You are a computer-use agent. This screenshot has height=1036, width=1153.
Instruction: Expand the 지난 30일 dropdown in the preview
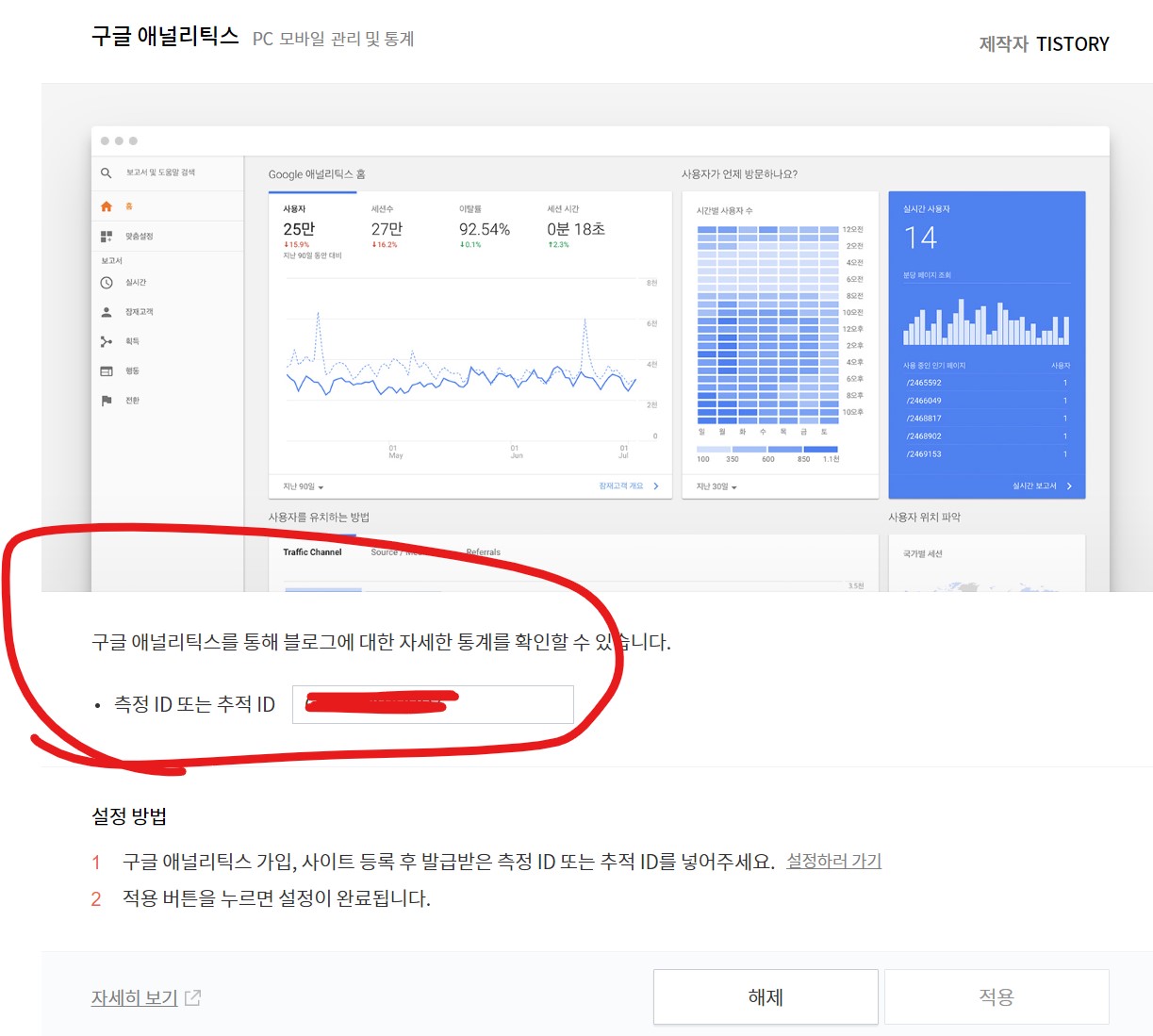tap(717, 486)
